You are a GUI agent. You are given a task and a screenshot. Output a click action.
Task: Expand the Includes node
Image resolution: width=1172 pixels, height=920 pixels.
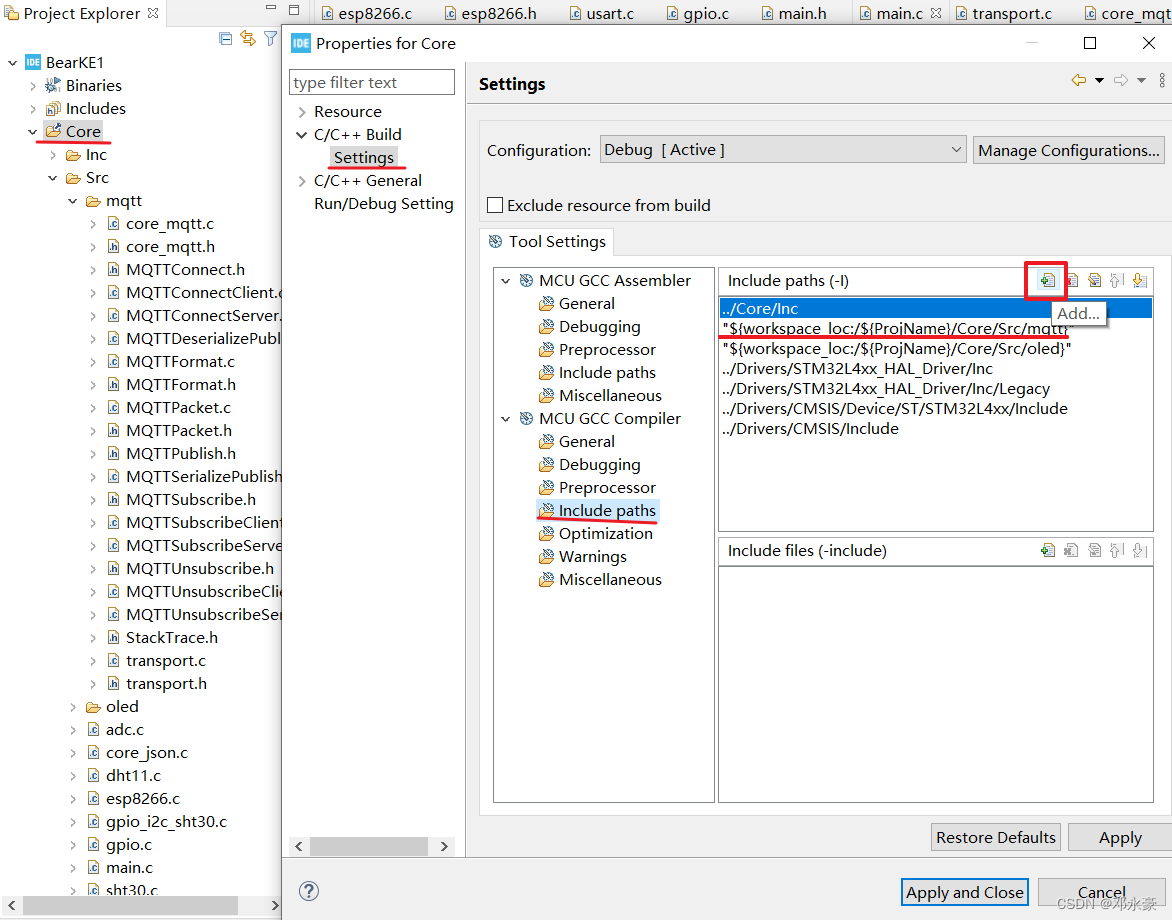point(33,109)
